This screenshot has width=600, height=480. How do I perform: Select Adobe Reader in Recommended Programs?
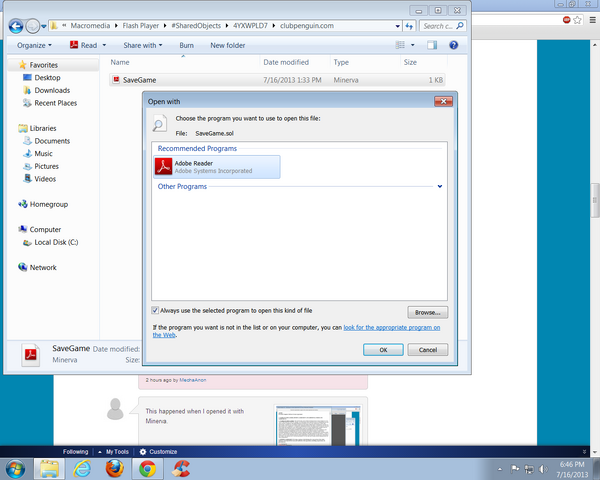tap(217, 167)
